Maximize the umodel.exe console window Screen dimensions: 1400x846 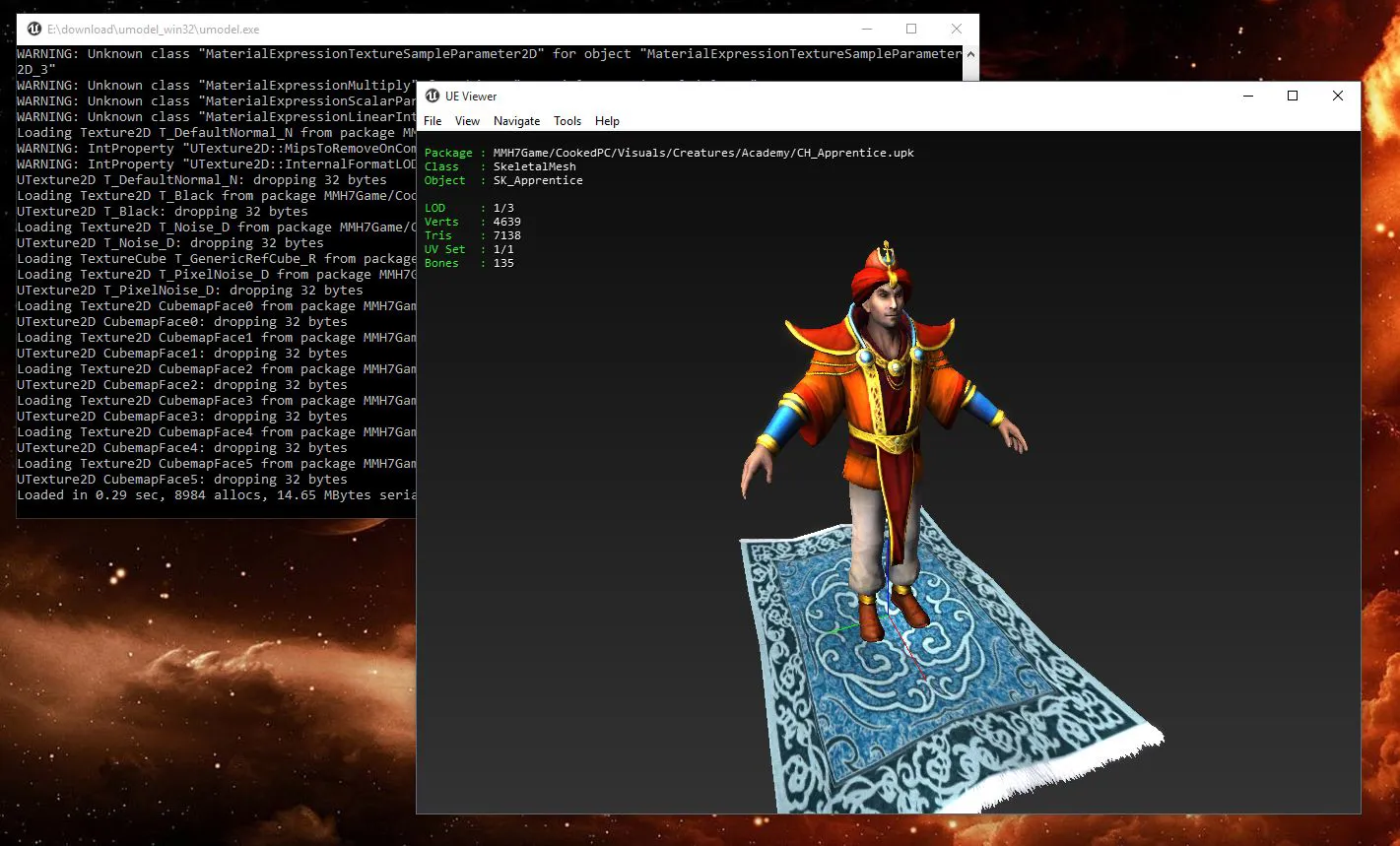coord(911,29)
